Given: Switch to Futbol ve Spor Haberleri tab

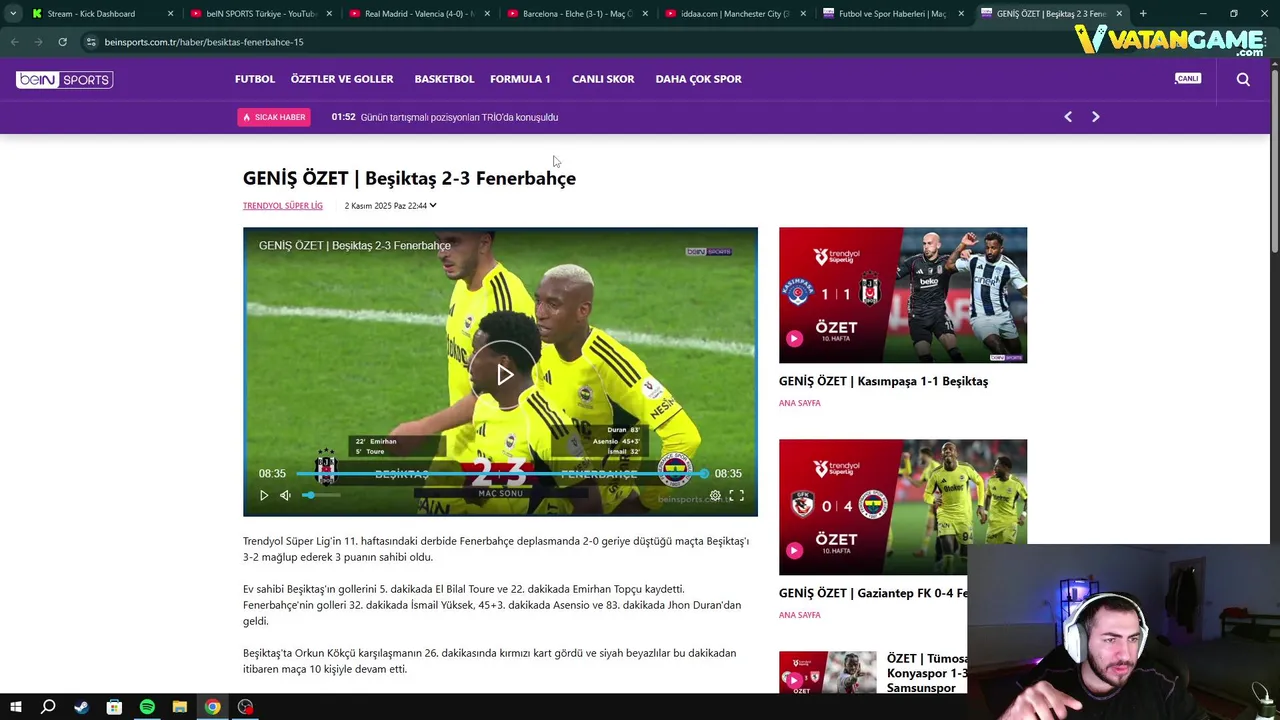Looking at the screenshot, I should (893, 14).
